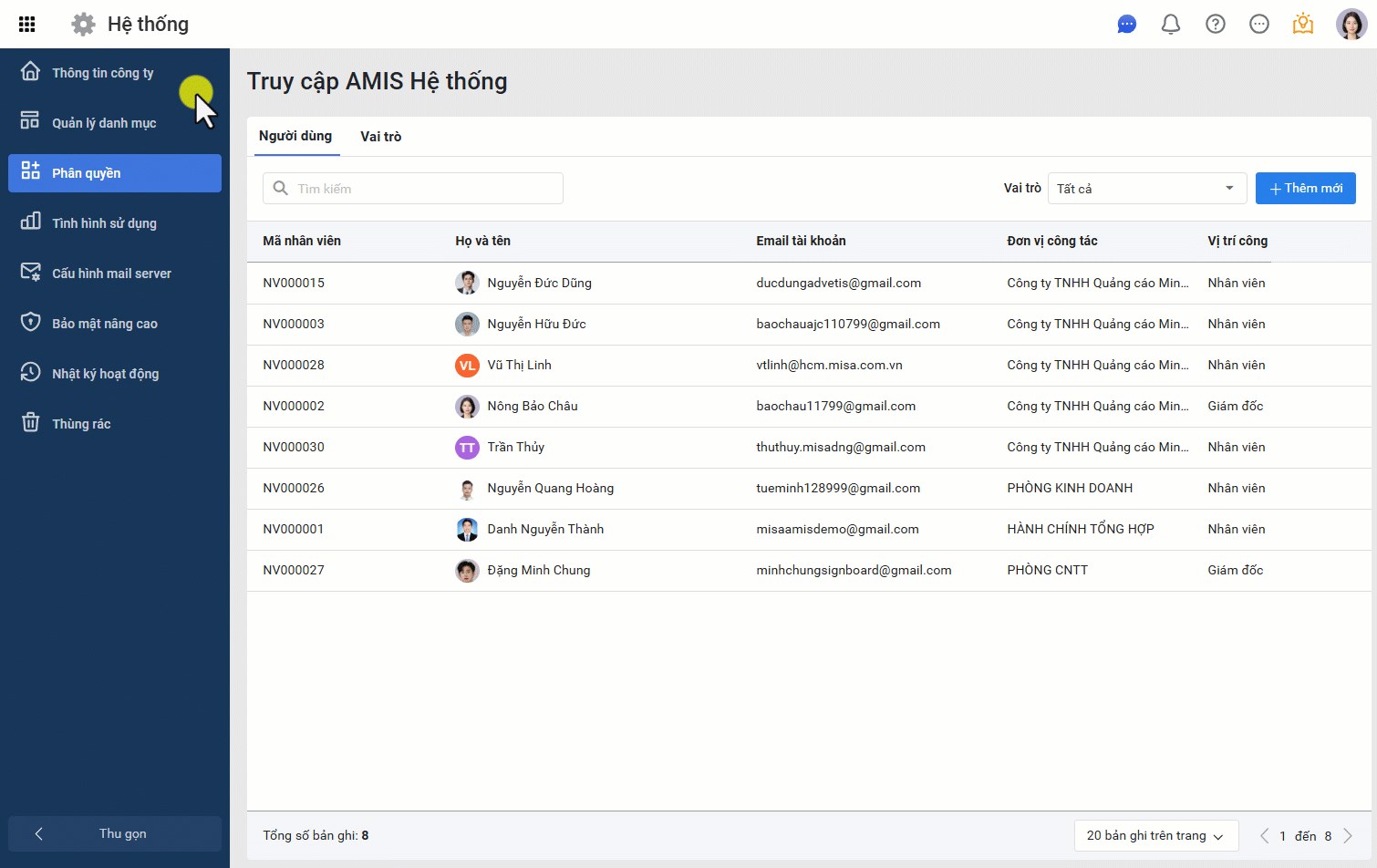
Task: Focus the Tìm kiếm search field
Action: [x=413, y=189]
